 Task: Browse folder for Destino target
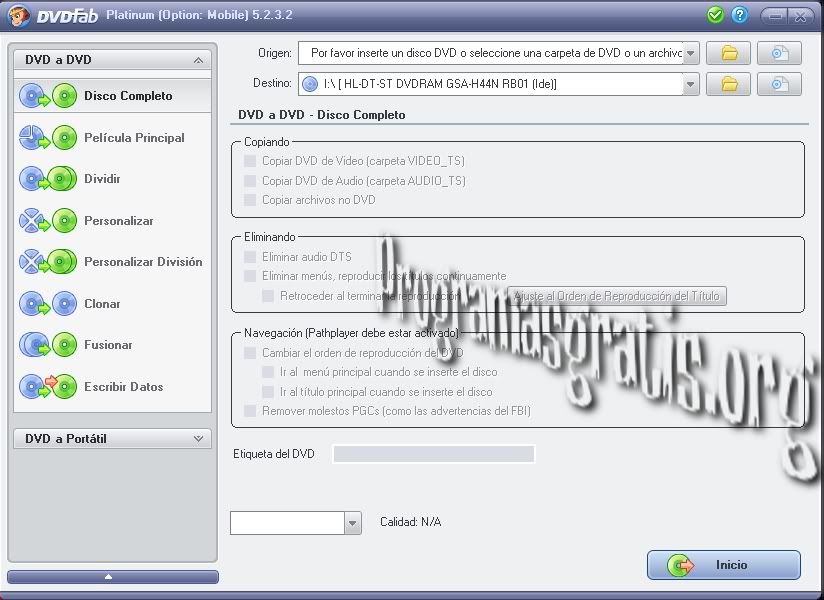(x=728, y=84)
